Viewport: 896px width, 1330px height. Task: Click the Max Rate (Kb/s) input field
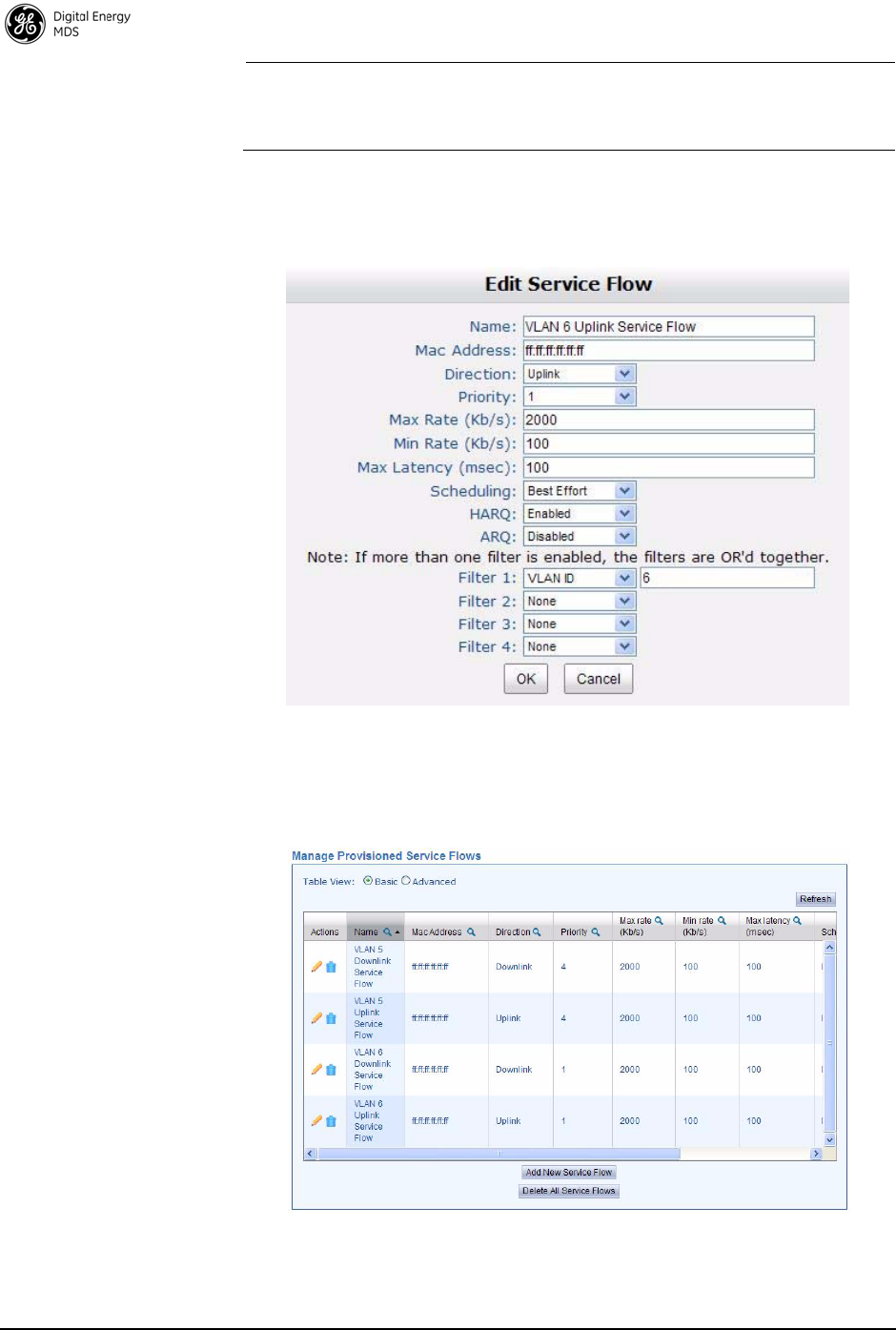(x=669, y=419)
